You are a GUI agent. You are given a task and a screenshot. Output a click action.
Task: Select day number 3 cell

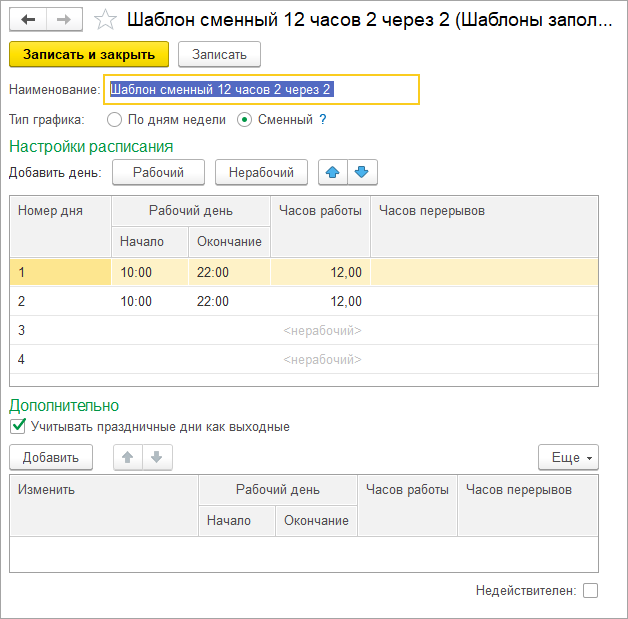[x=60, y=330]
